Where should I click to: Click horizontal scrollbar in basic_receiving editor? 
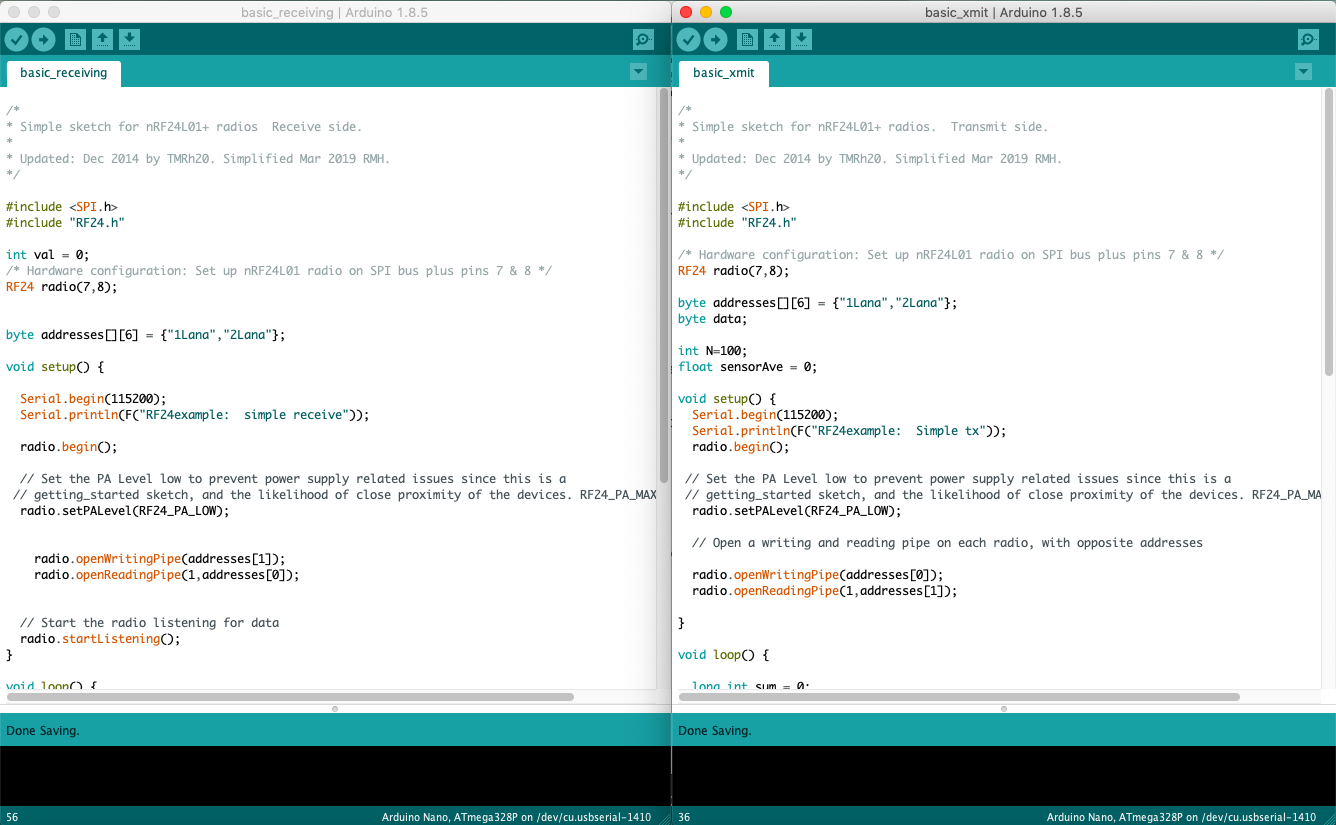tap(290, 697)
